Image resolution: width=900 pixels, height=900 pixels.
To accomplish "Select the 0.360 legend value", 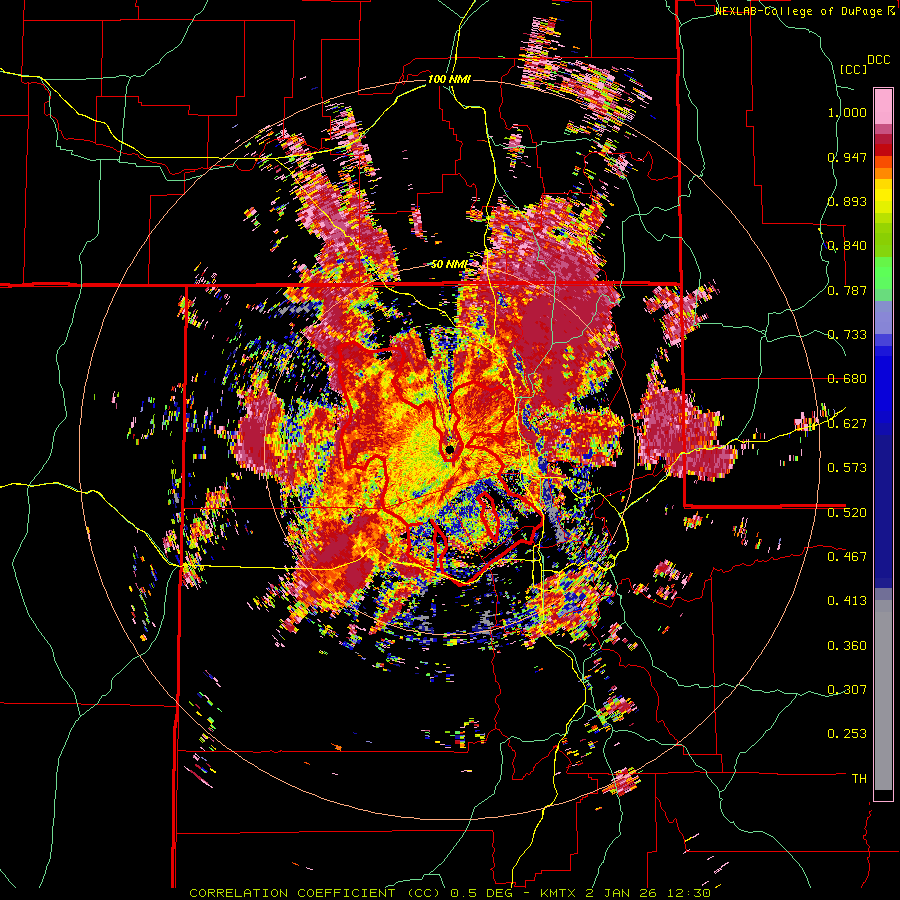I will [x=847, y=645].
